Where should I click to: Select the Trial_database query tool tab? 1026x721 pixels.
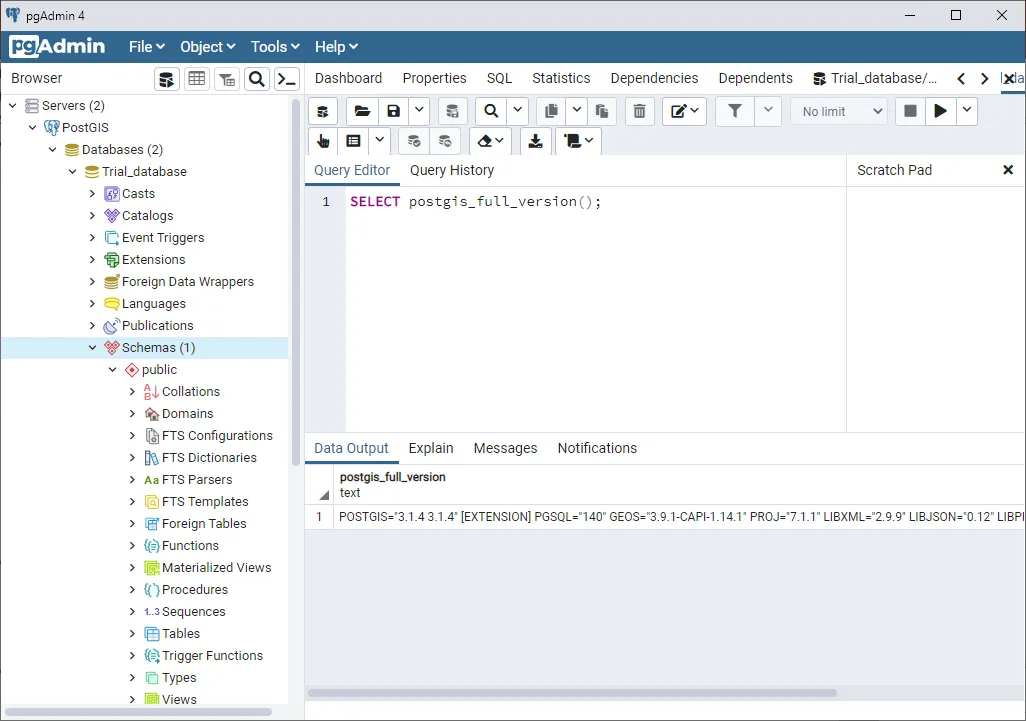point(875,79)
